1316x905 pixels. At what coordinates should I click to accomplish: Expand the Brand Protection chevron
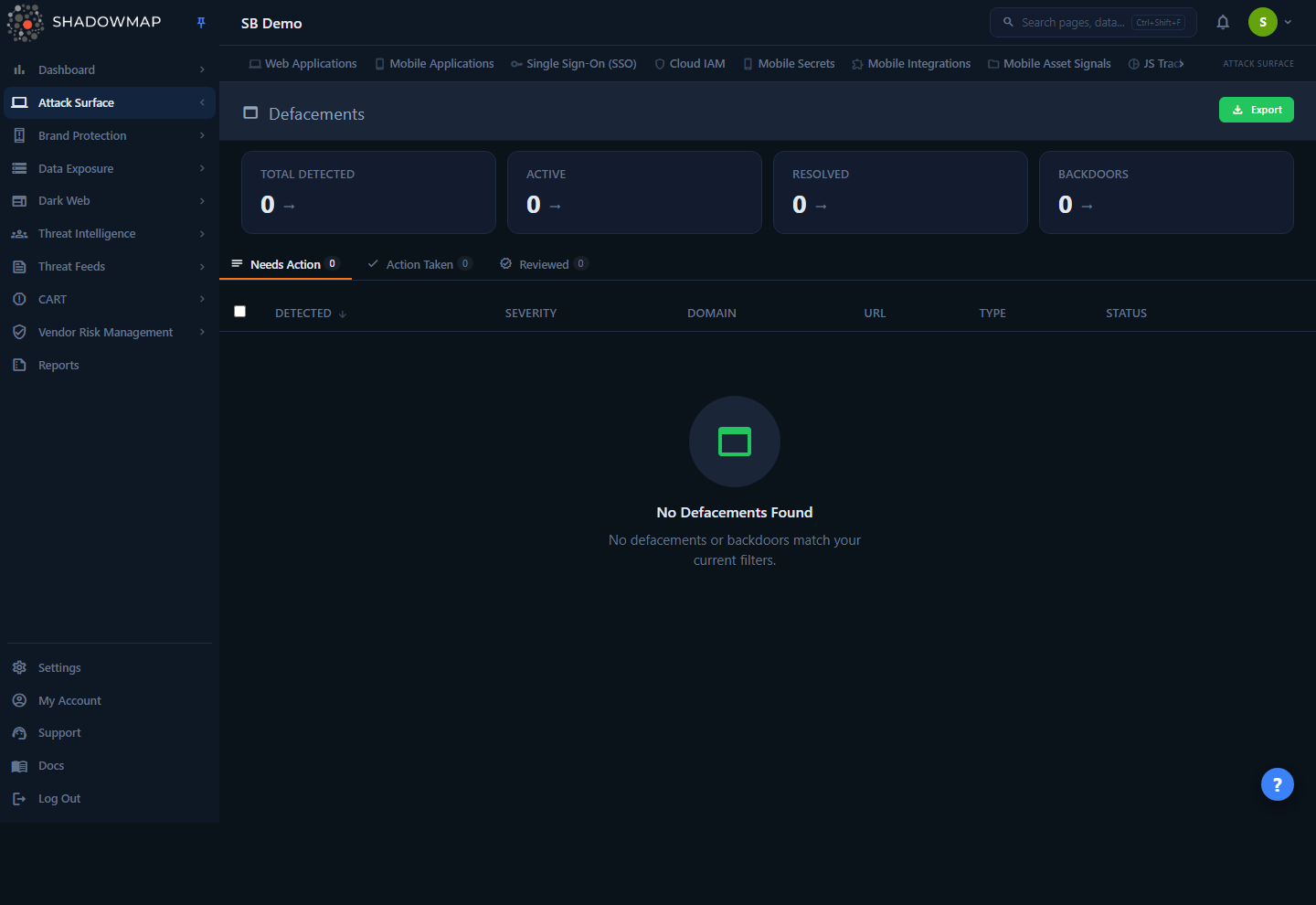(202, 135)
